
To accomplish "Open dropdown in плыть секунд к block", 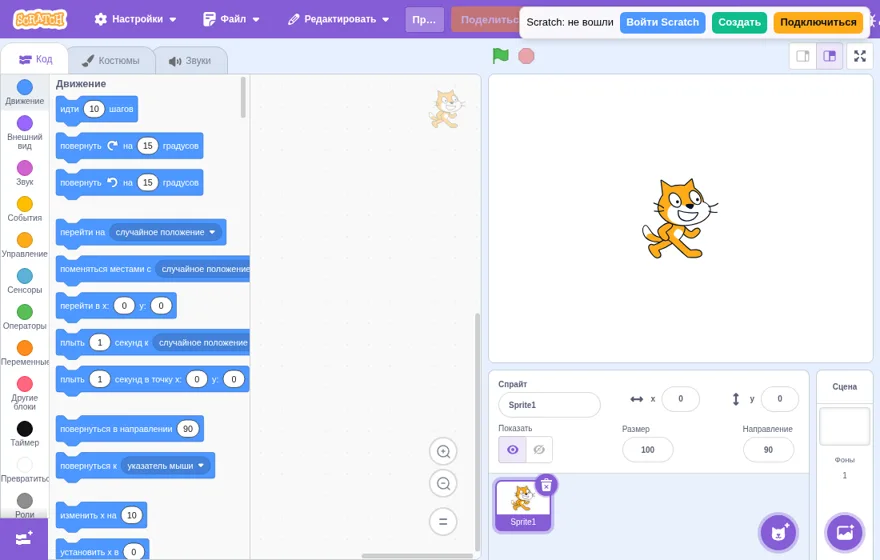I will 201,343.
